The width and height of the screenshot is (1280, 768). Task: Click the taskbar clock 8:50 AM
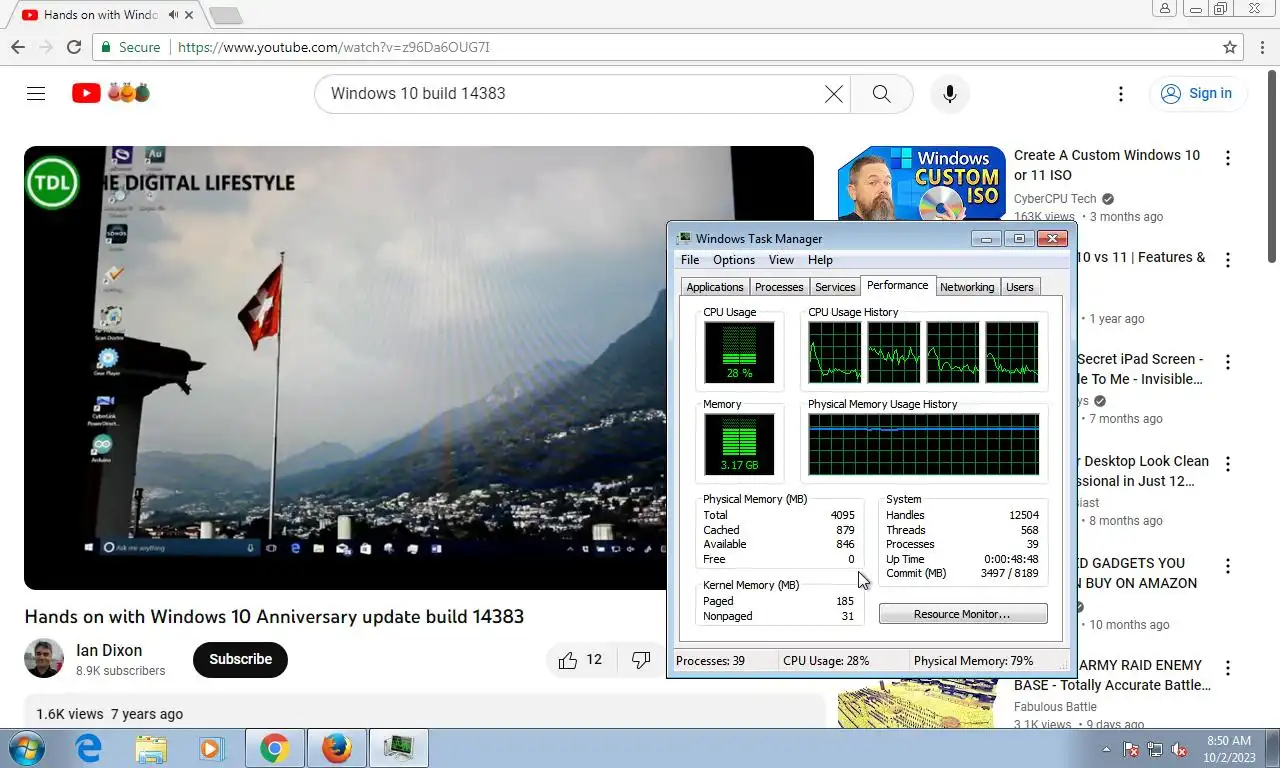1229,741
